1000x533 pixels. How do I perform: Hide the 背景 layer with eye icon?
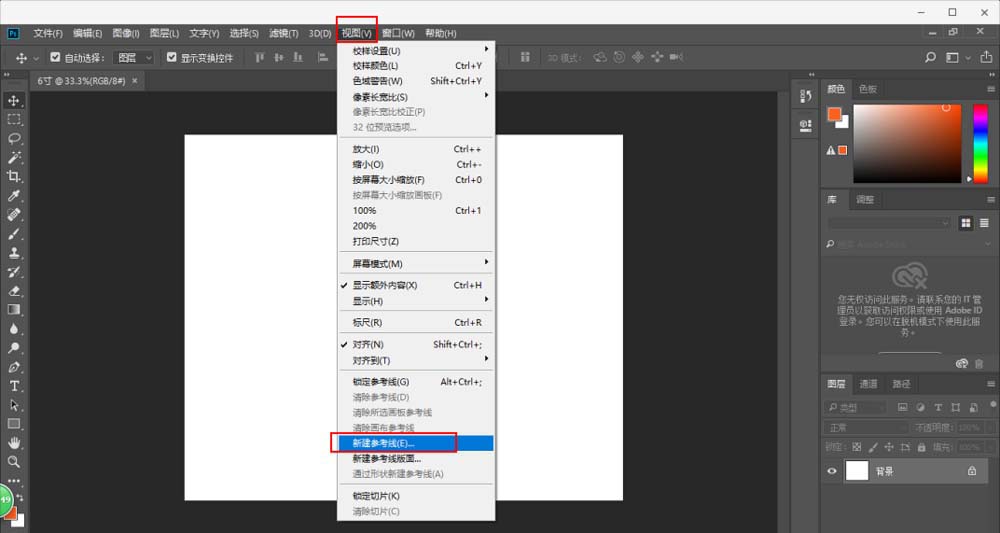coord(832,471)
